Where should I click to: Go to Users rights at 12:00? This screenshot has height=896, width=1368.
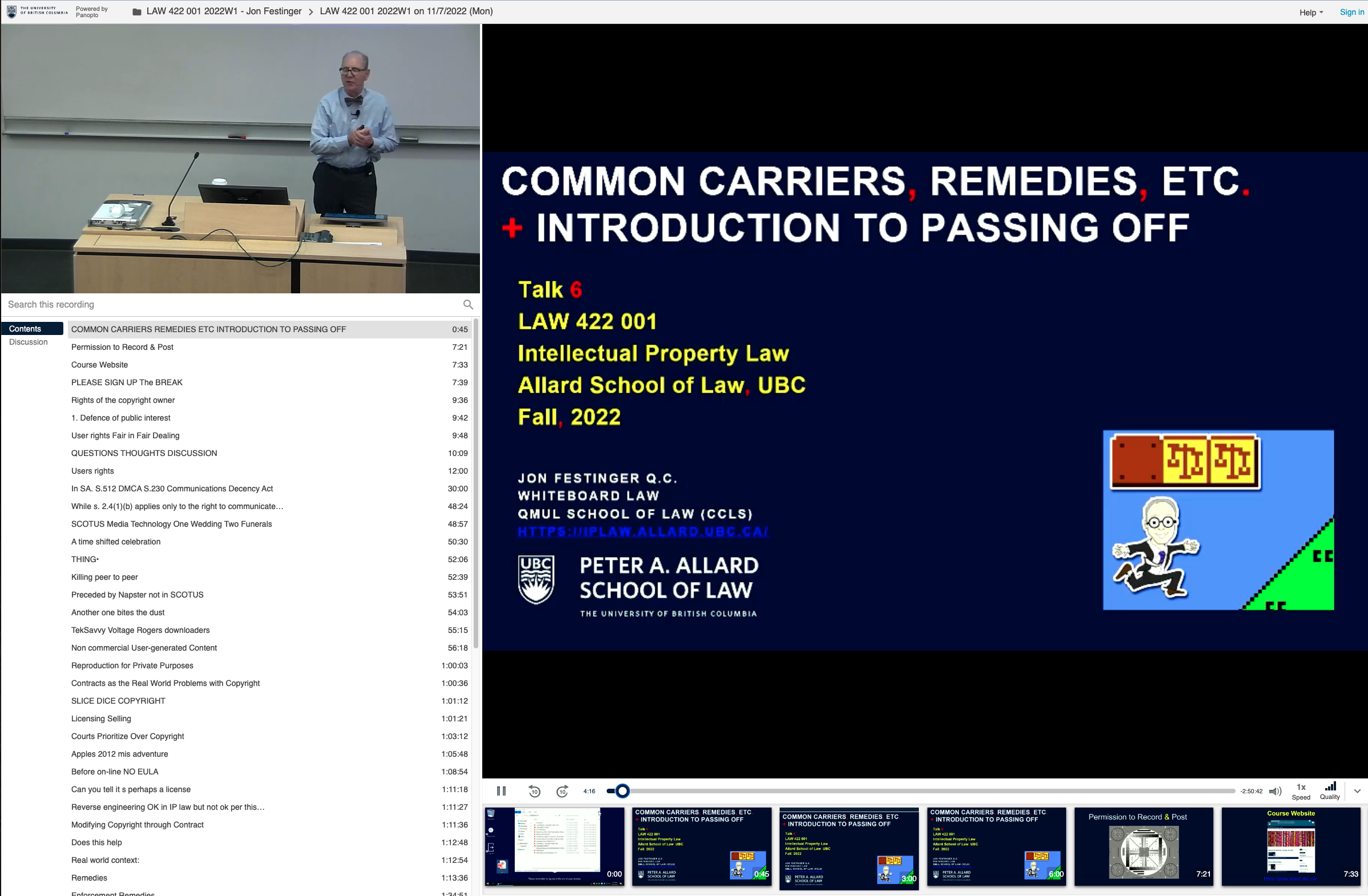269,471
